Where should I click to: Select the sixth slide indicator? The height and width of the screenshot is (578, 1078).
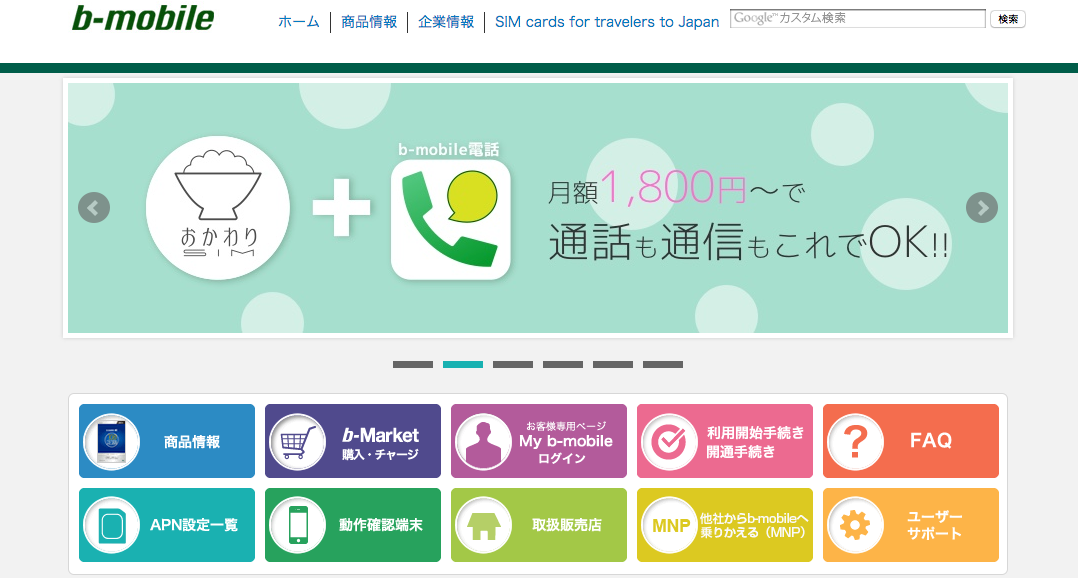tap(663, 364)
